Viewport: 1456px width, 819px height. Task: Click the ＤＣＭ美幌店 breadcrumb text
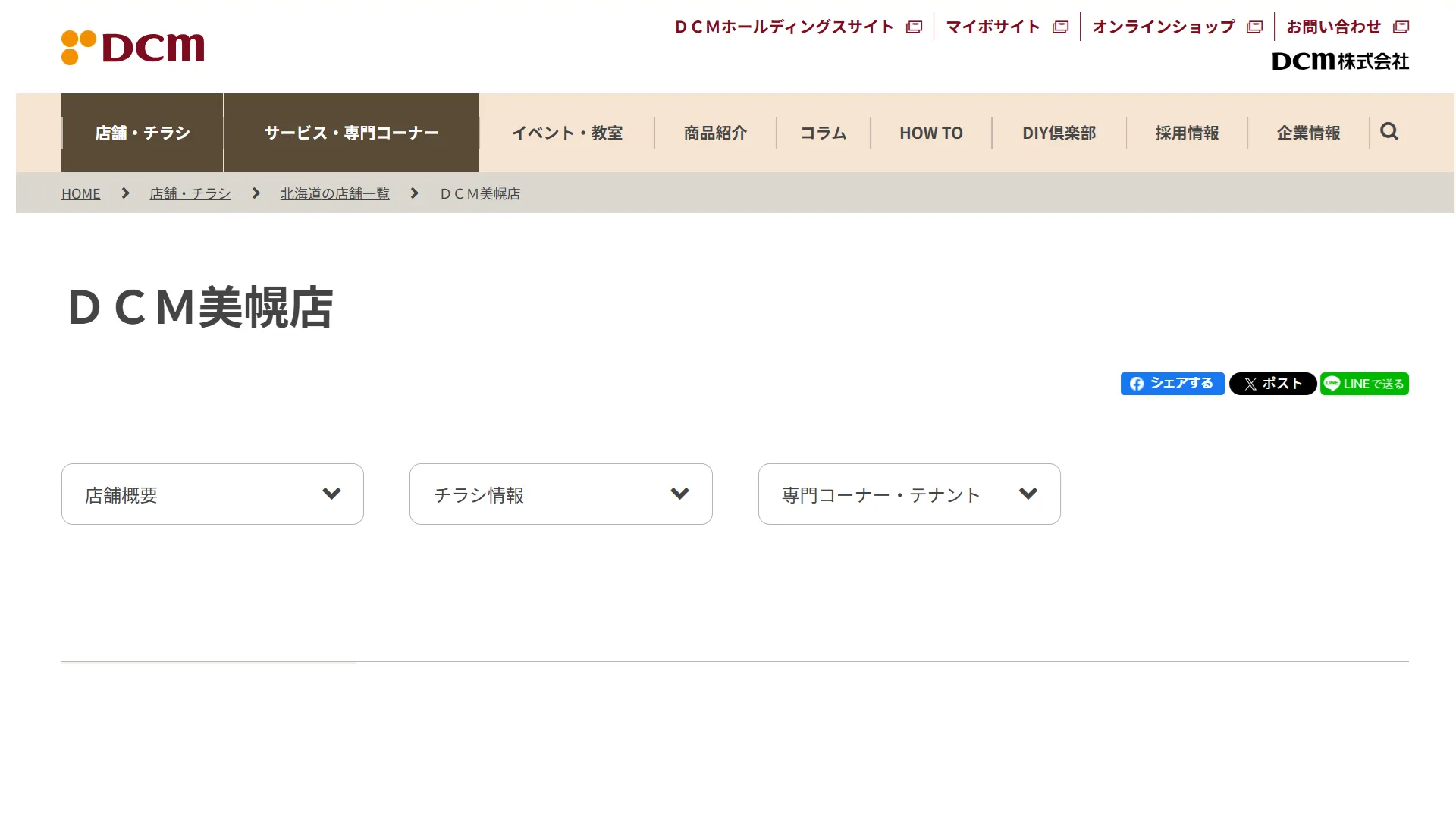click(481, 194)
